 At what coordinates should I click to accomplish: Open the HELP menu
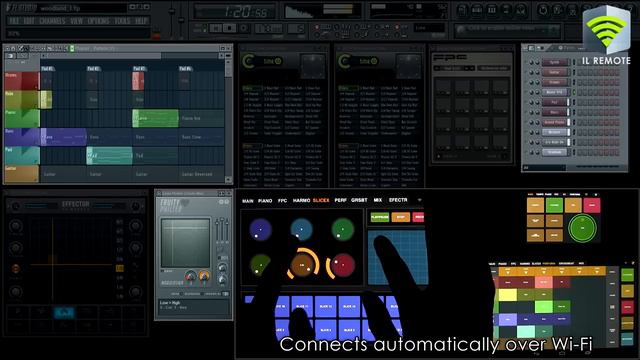pyautogui.click(x=141, y=21)
